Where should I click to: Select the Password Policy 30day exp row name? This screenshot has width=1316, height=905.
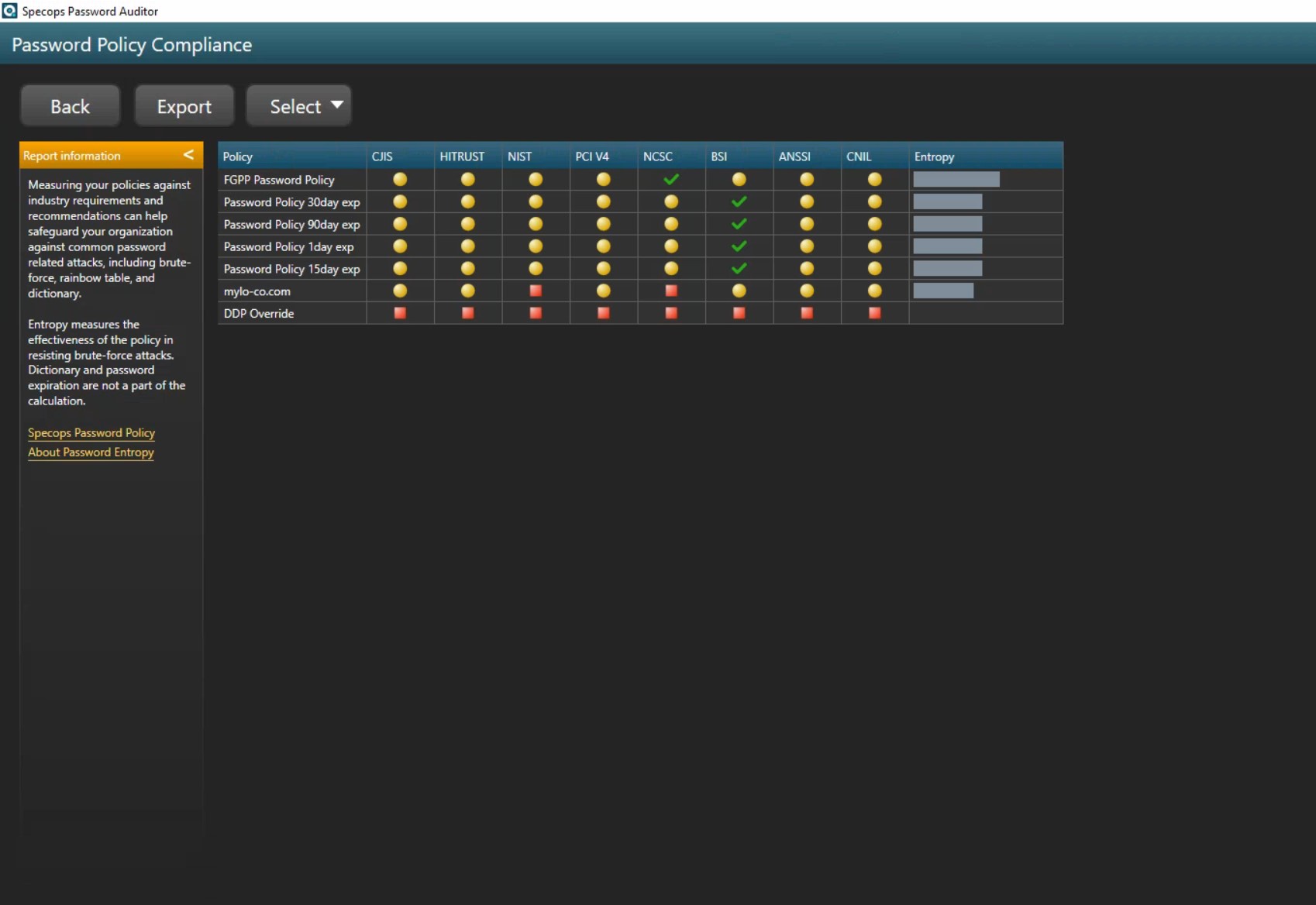point(291,202)
